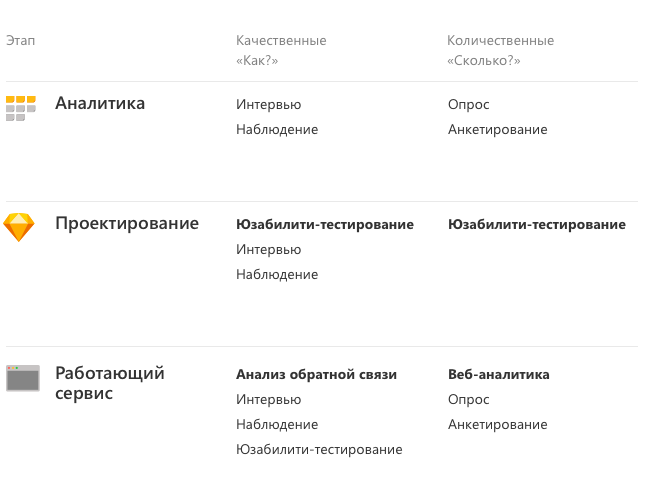Click the Аналитика grid icon
The width and height of the screenshot is (667, 490).
[x=21, y=108]
